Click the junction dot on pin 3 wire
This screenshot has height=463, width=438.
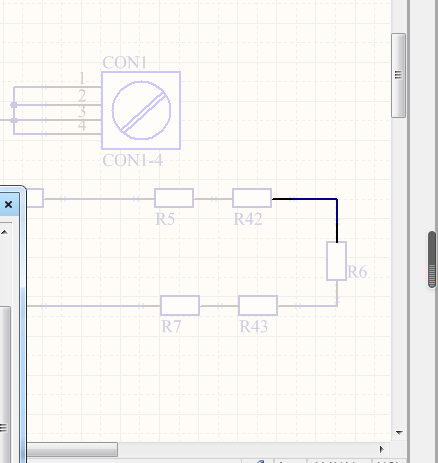(14, 120)
